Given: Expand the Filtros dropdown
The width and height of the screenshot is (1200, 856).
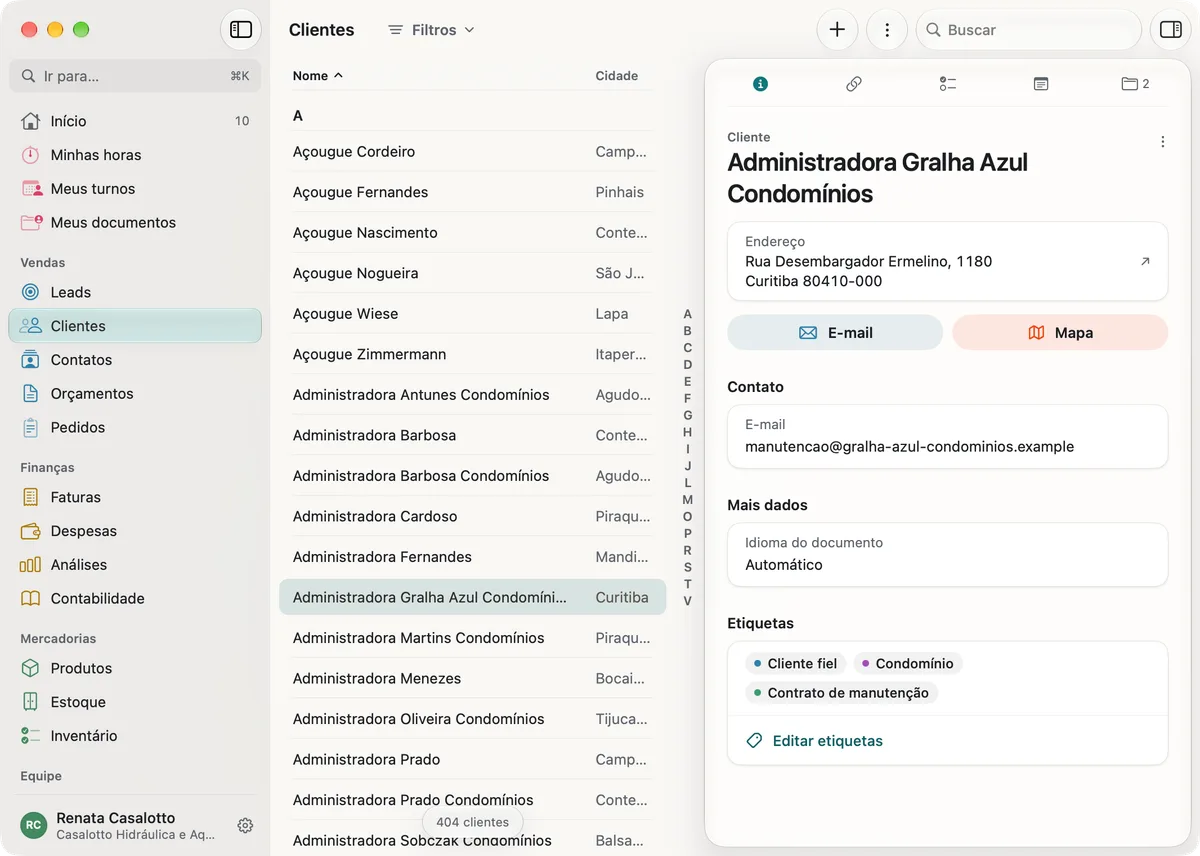Looking at the screenshot, I should (431, 30).
